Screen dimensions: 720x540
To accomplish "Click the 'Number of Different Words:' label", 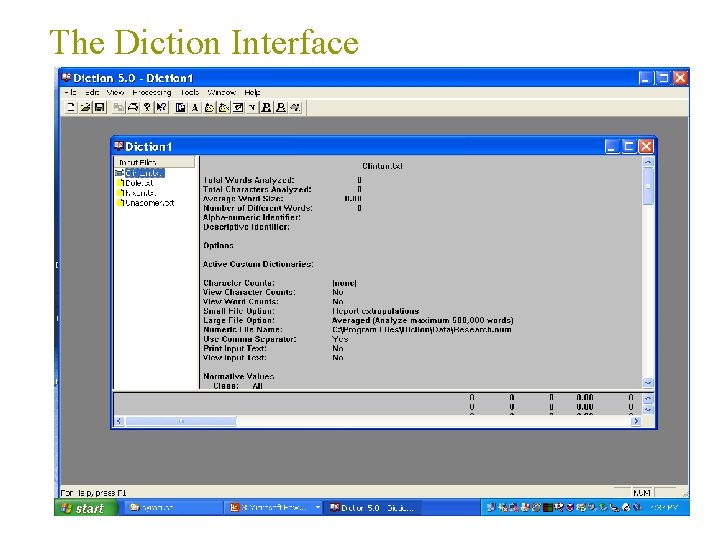I will coord(258,208).
